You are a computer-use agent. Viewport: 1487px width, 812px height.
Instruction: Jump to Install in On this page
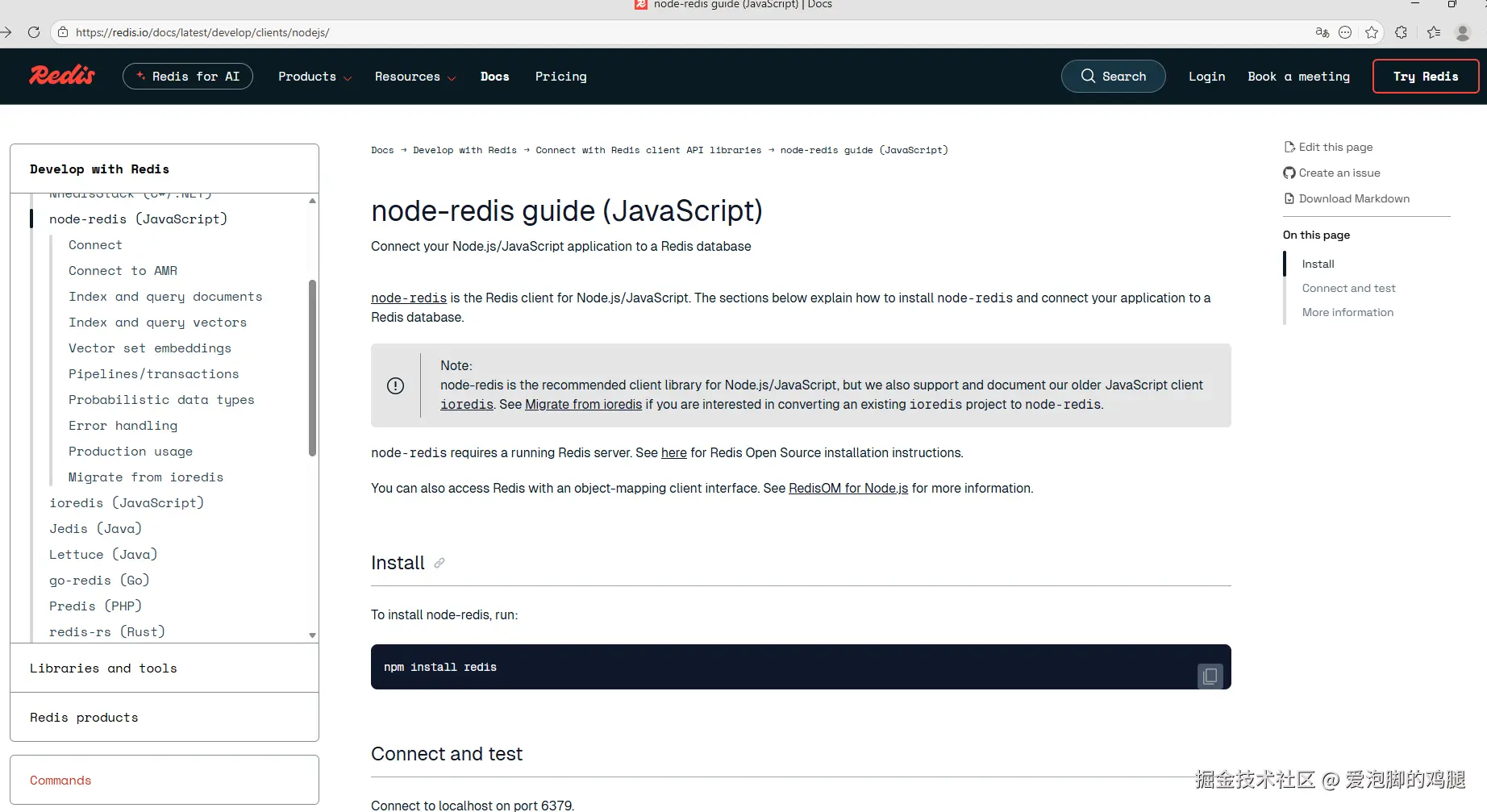pyautogui.click(x=1318, y=264)
